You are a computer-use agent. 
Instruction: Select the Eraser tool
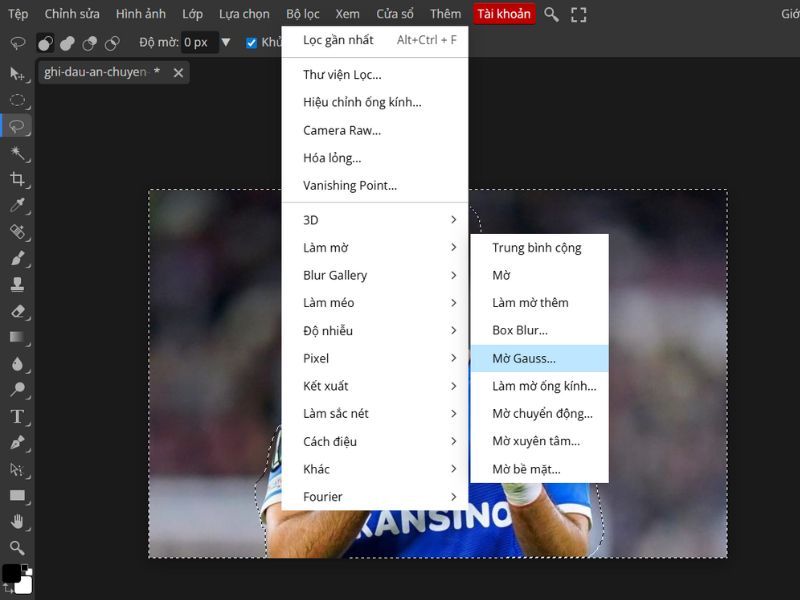(17, 311)
